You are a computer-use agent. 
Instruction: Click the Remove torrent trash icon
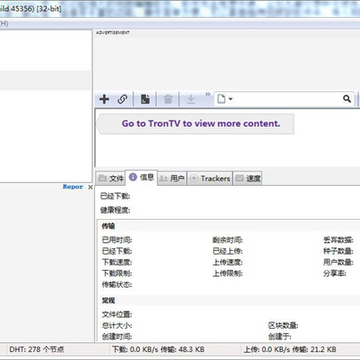(x=168, y=99)
